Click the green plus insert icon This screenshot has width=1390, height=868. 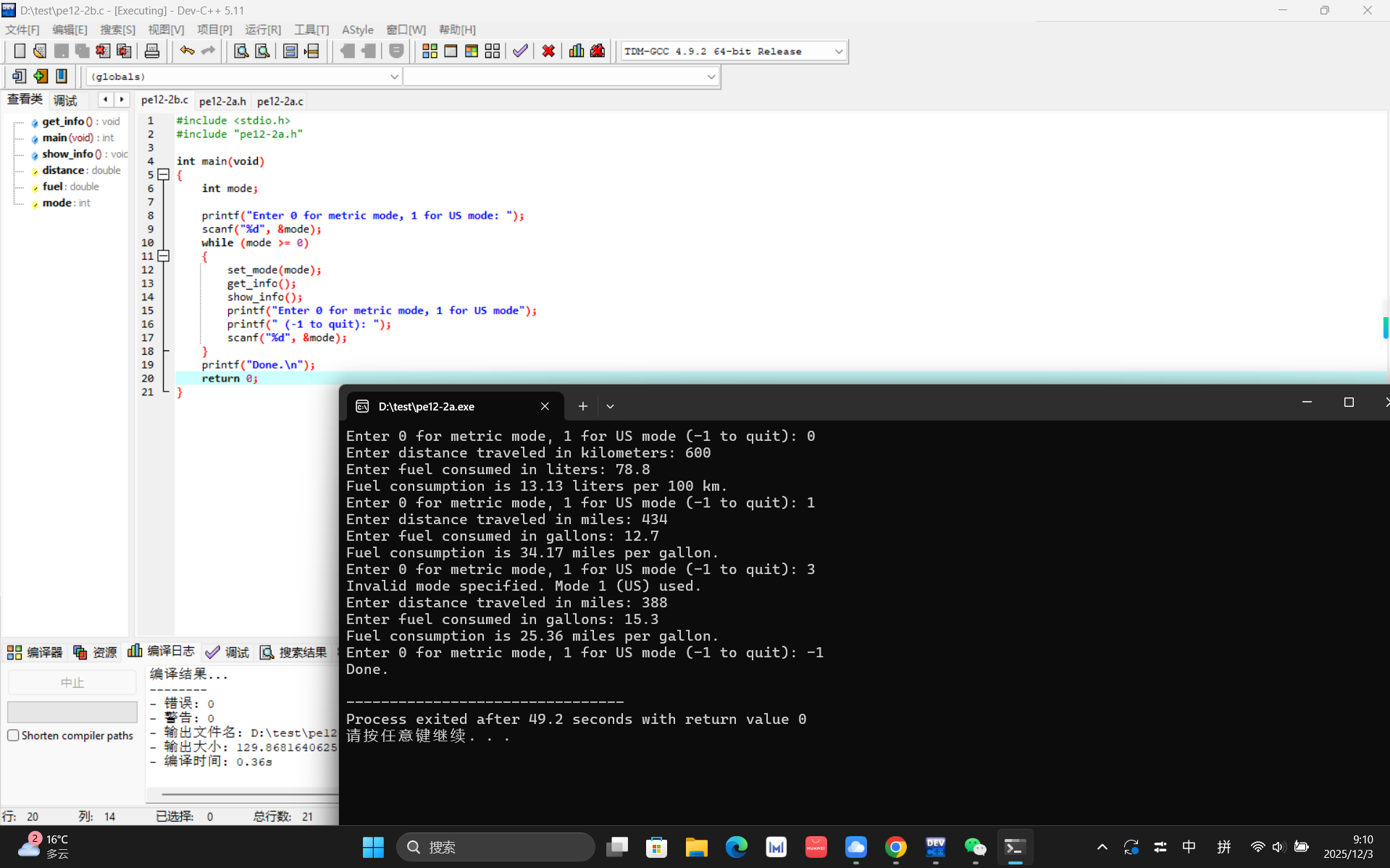click(x=41, y=76)
